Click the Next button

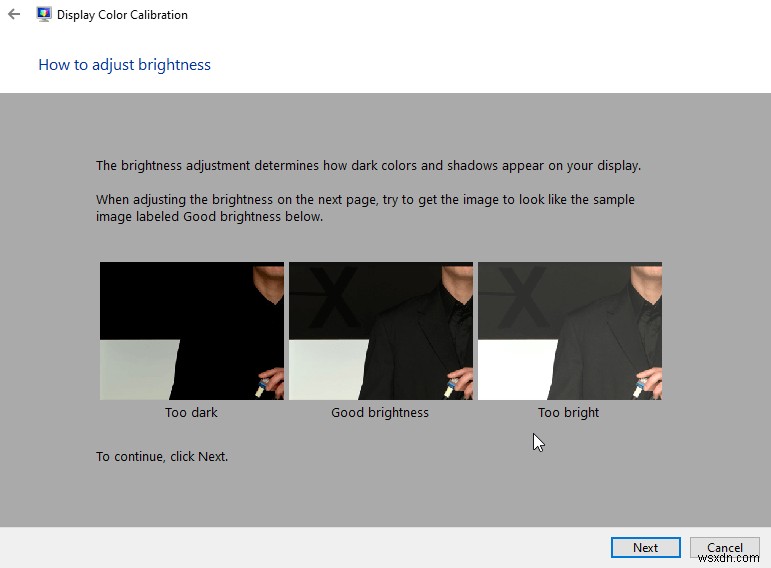tap(646, 547)
